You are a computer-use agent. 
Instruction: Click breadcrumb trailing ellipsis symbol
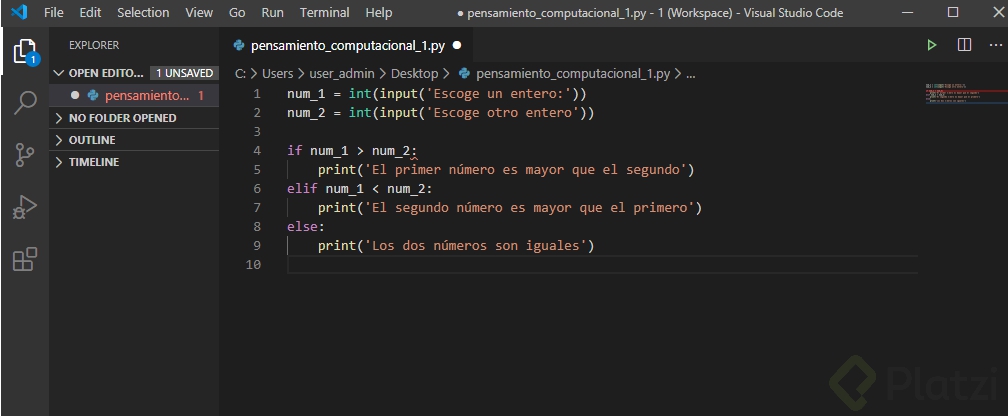pyautogui.click(x=691, y=74)
